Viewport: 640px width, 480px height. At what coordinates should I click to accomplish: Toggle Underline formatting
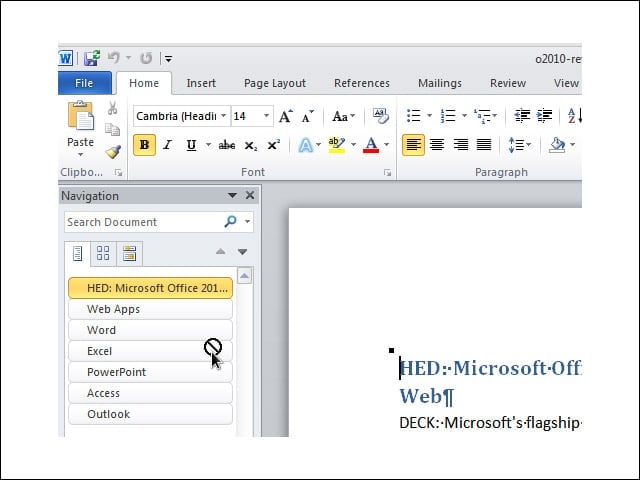[x=191, y=145]
